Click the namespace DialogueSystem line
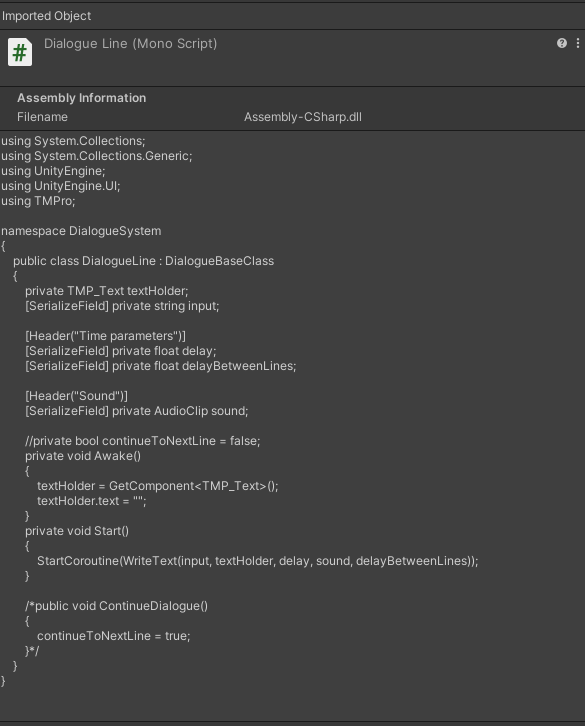Screen dimensions: 585x726 pyautogui.click(x=81, y=231)
